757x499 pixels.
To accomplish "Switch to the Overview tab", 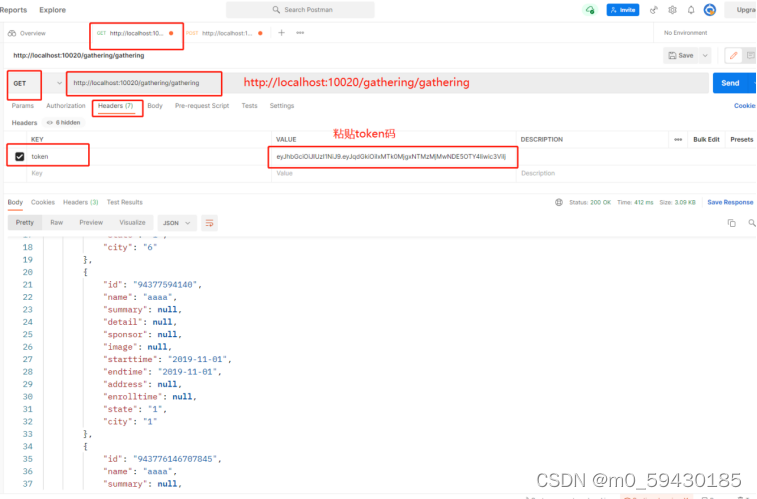I will coord(27,33).
